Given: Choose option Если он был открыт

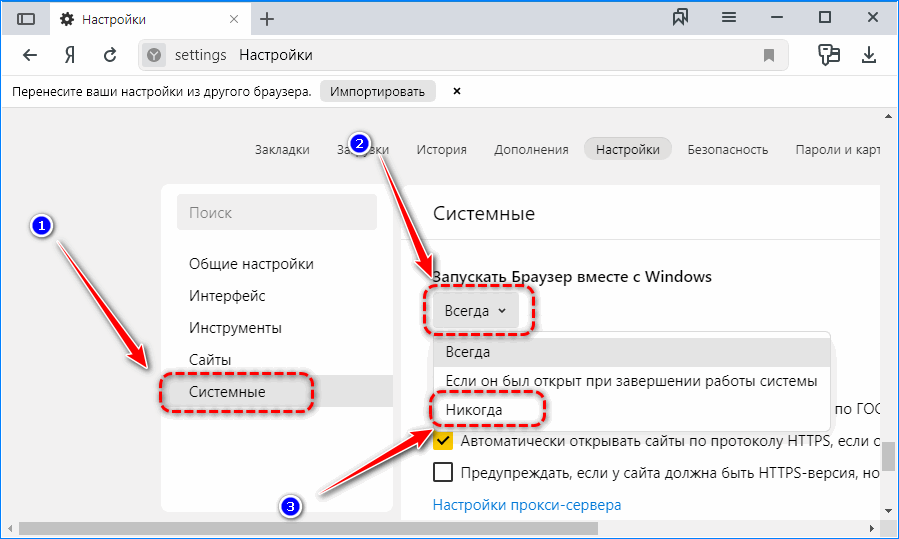Looking at the screenshot, I should 631,381.
